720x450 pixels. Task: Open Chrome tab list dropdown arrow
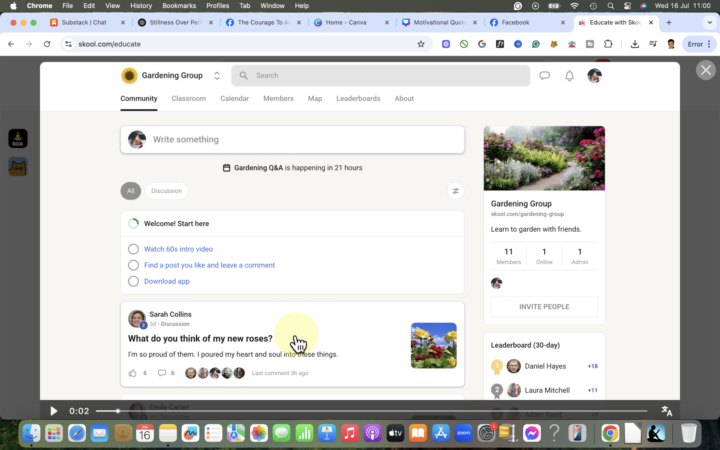click(709, 22)
